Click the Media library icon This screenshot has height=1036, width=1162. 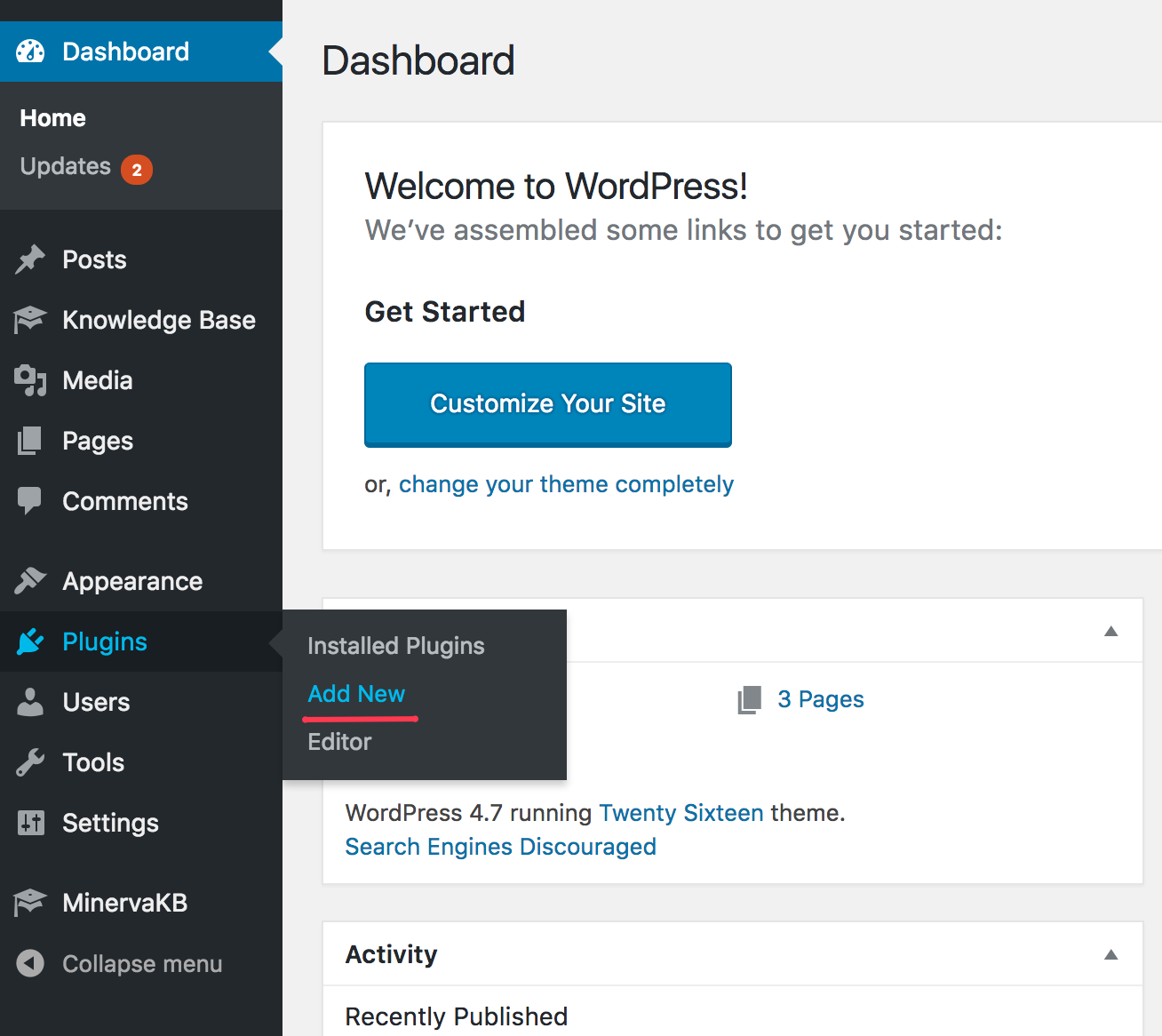coord(30,380)
